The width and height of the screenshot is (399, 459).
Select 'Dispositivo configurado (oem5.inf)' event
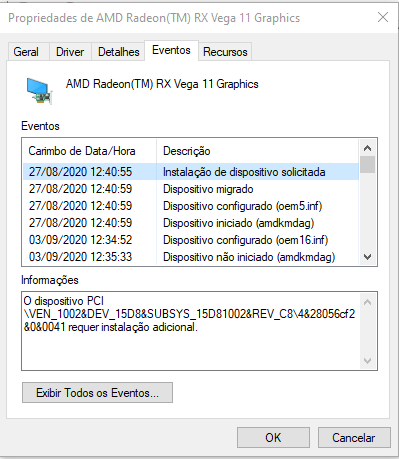tap(191, 206)
